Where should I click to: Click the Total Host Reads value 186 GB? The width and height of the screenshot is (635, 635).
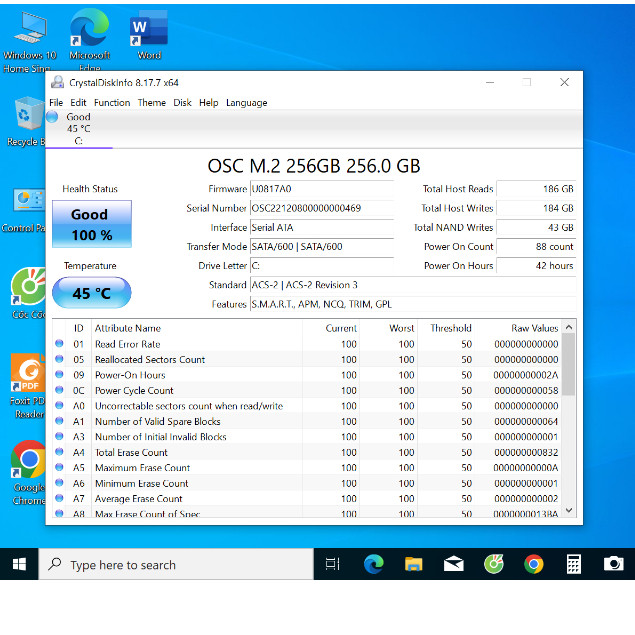point(536,189)
